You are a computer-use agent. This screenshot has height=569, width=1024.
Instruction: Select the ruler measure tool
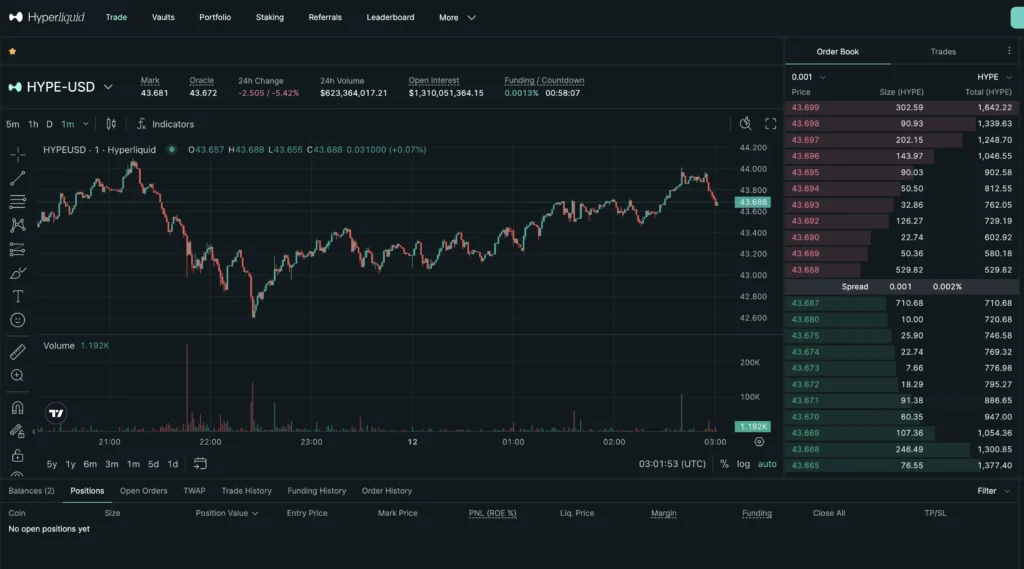click(18, 352)
